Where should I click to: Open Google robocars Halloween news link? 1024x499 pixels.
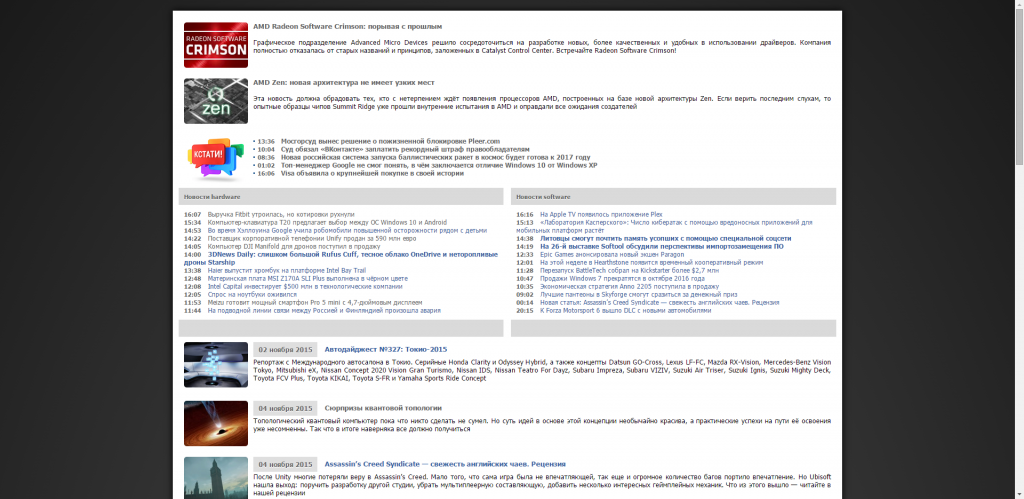pyautogui.click(x=347, y=231)
